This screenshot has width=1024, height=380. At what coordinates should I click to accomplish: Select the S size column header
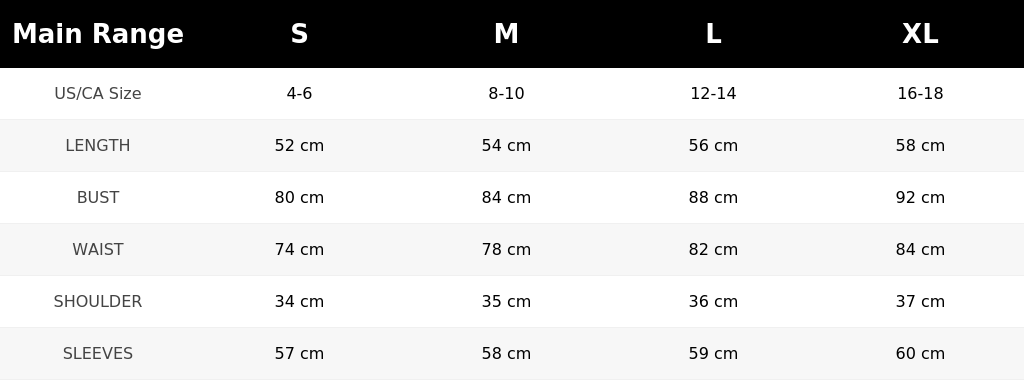[299, 34]
